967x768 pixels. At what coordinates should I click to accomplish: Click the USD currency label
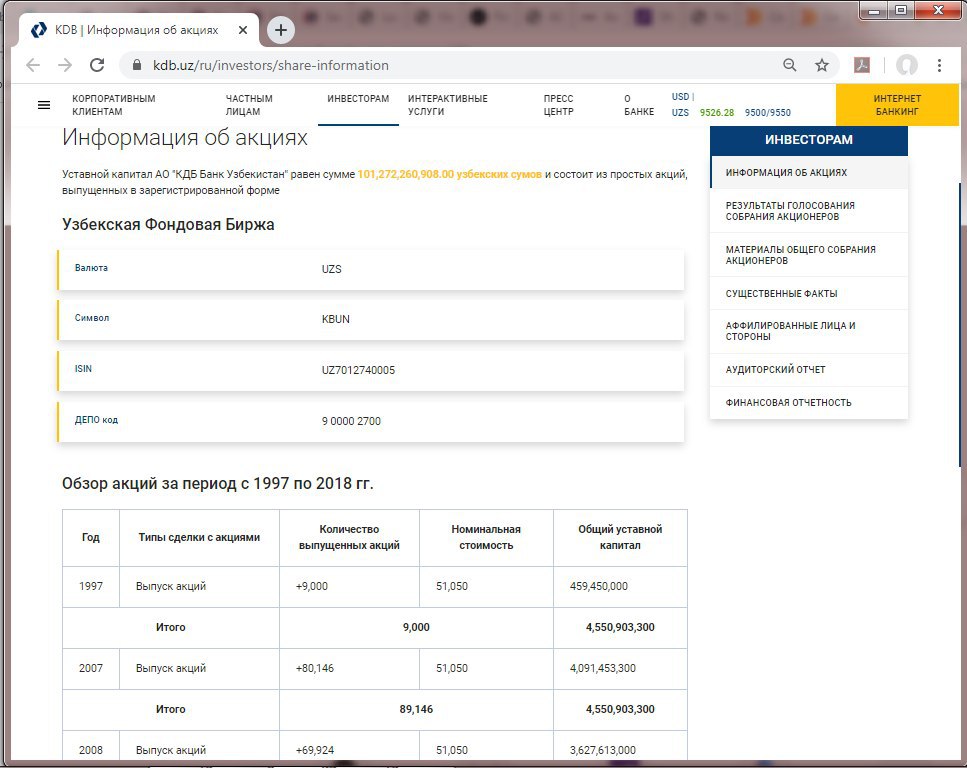680,97
